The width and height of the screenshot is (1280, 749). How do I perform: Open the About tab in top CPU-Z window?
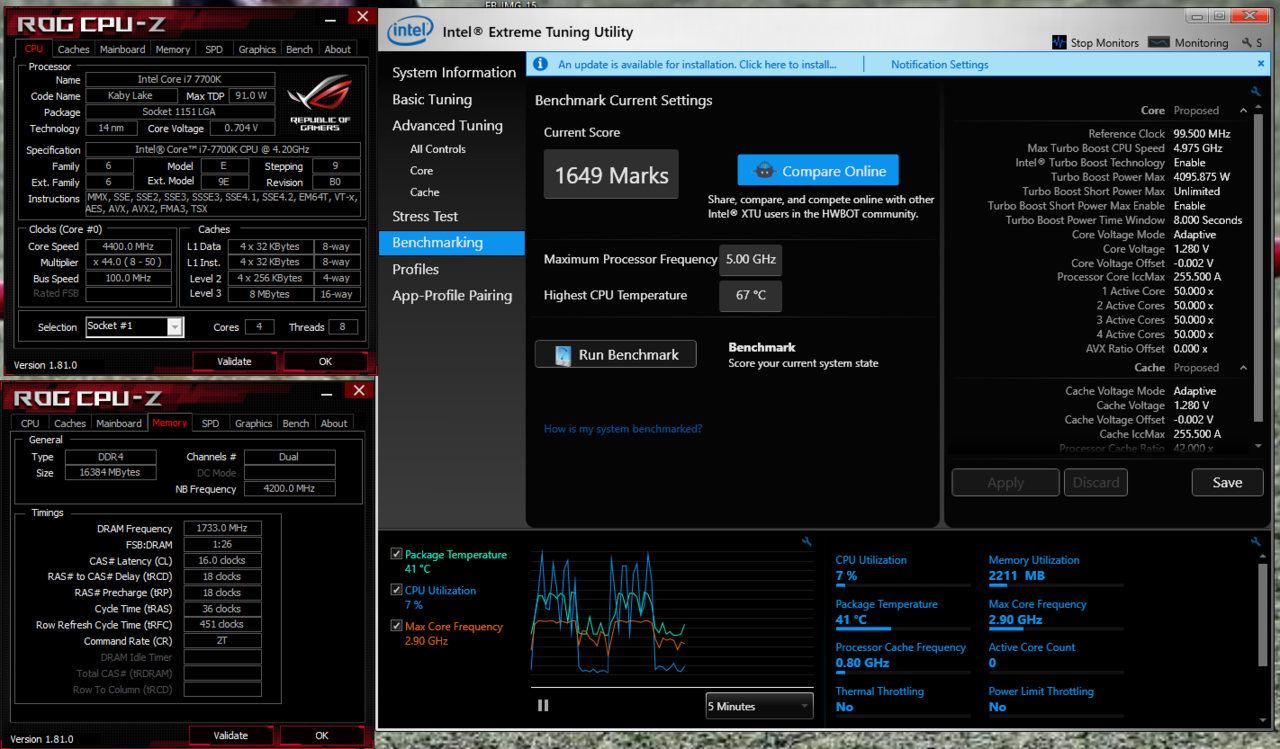(x=338, y=49)
